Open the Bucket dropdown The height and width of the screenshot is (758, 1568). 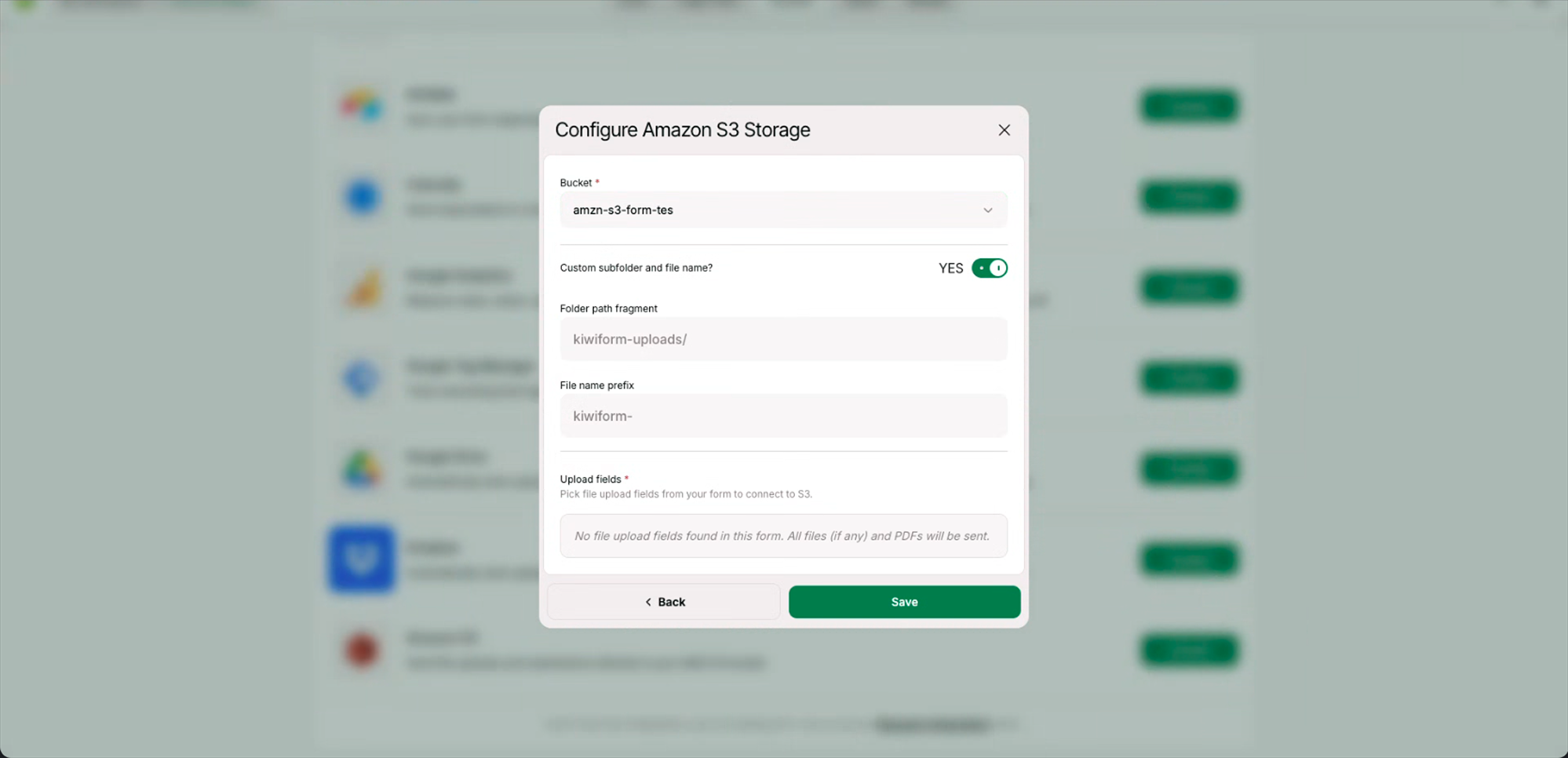(x=783, y=210)
